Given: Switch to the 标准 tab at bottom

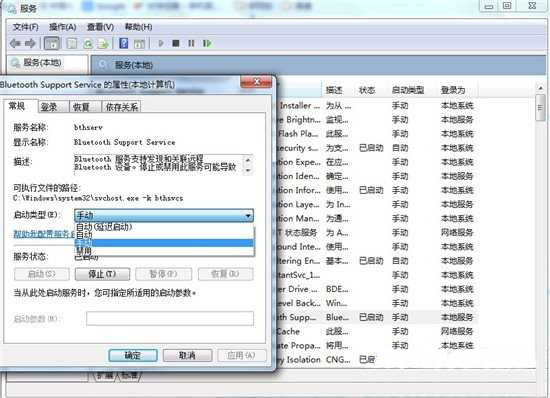Looking at the screenshot, I should pos(130,375).
